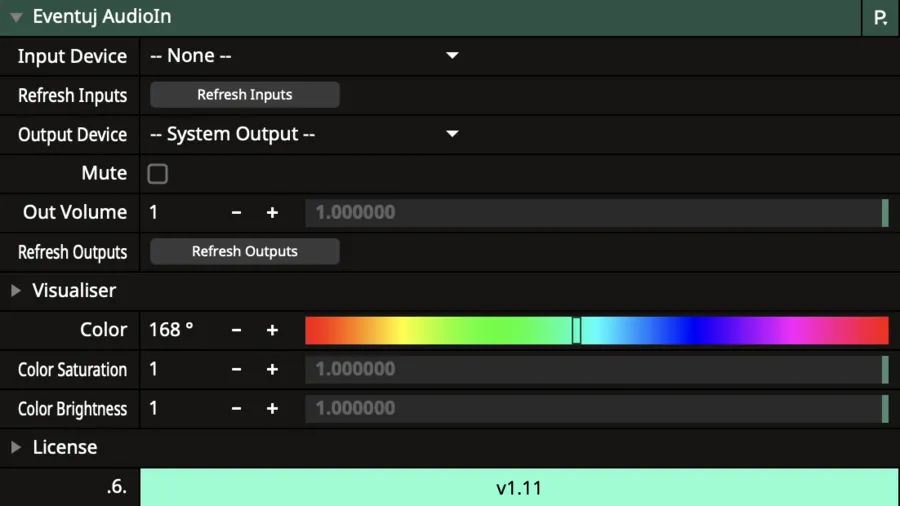Enable the Mute checkbox
900x506 pixels.
click(x=157, y=173)
